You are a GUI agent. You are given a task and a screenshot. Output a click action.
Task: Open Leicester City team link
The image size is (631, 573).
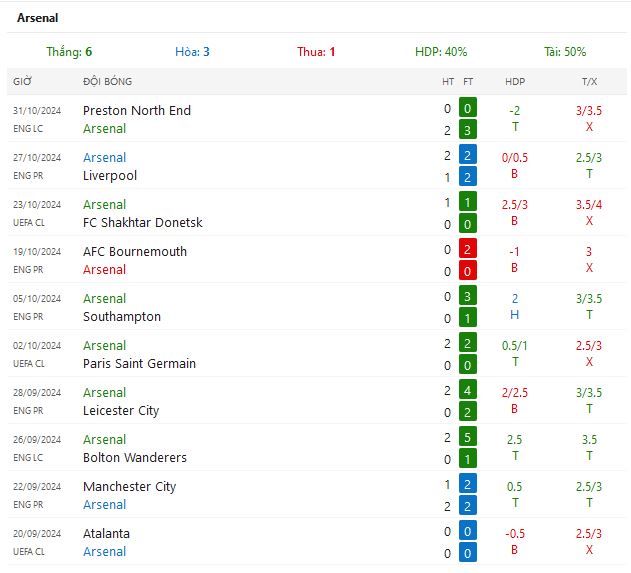pos(121,411)
